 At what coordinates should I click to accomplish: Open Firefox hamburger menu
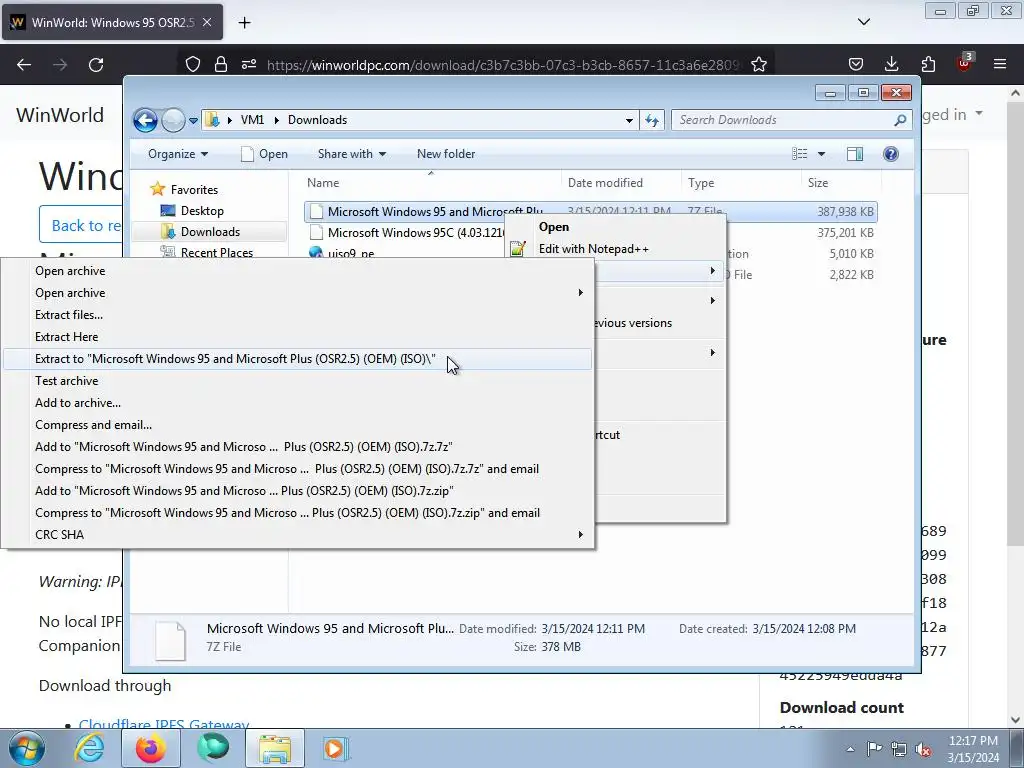coord(1000,64)
